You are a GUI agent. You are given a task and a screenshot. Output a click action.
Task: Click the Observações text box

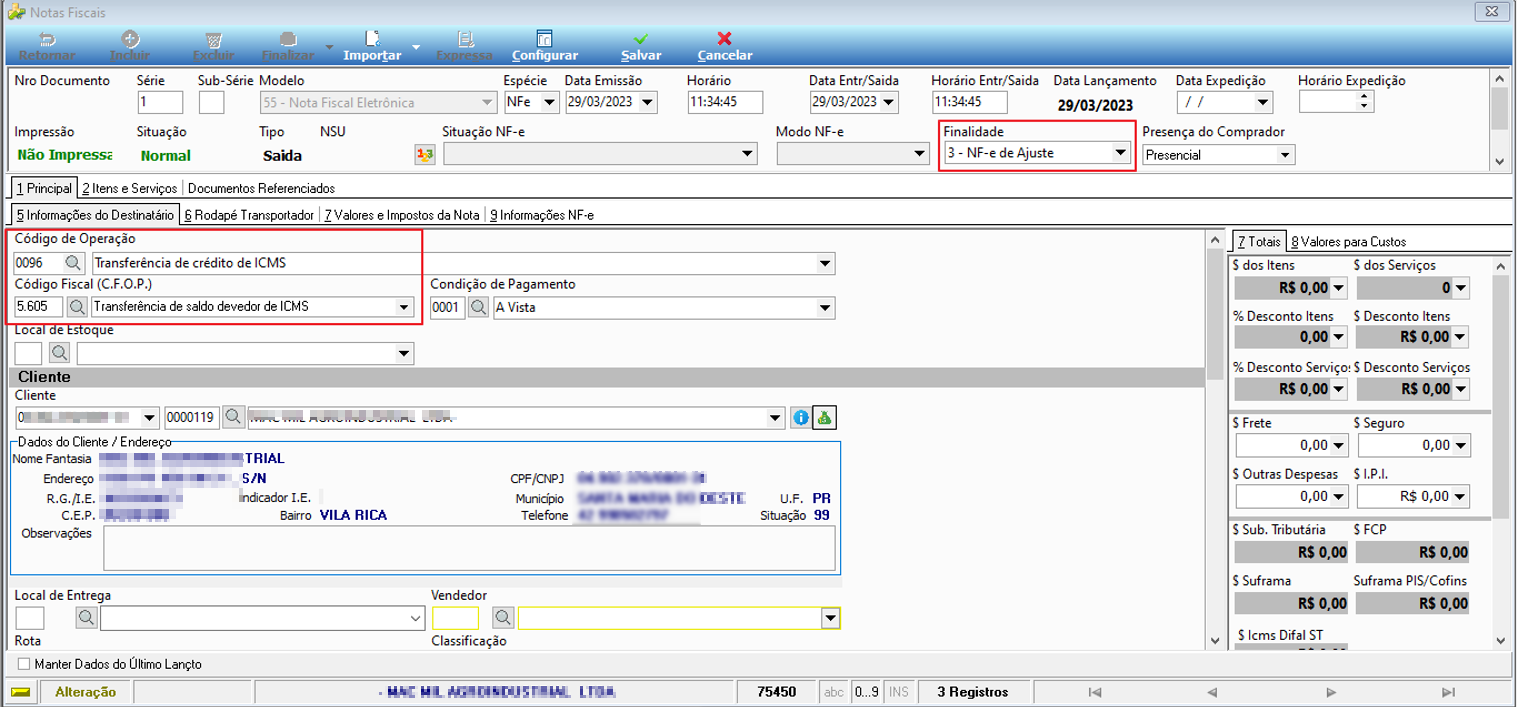tap(469, 548)
